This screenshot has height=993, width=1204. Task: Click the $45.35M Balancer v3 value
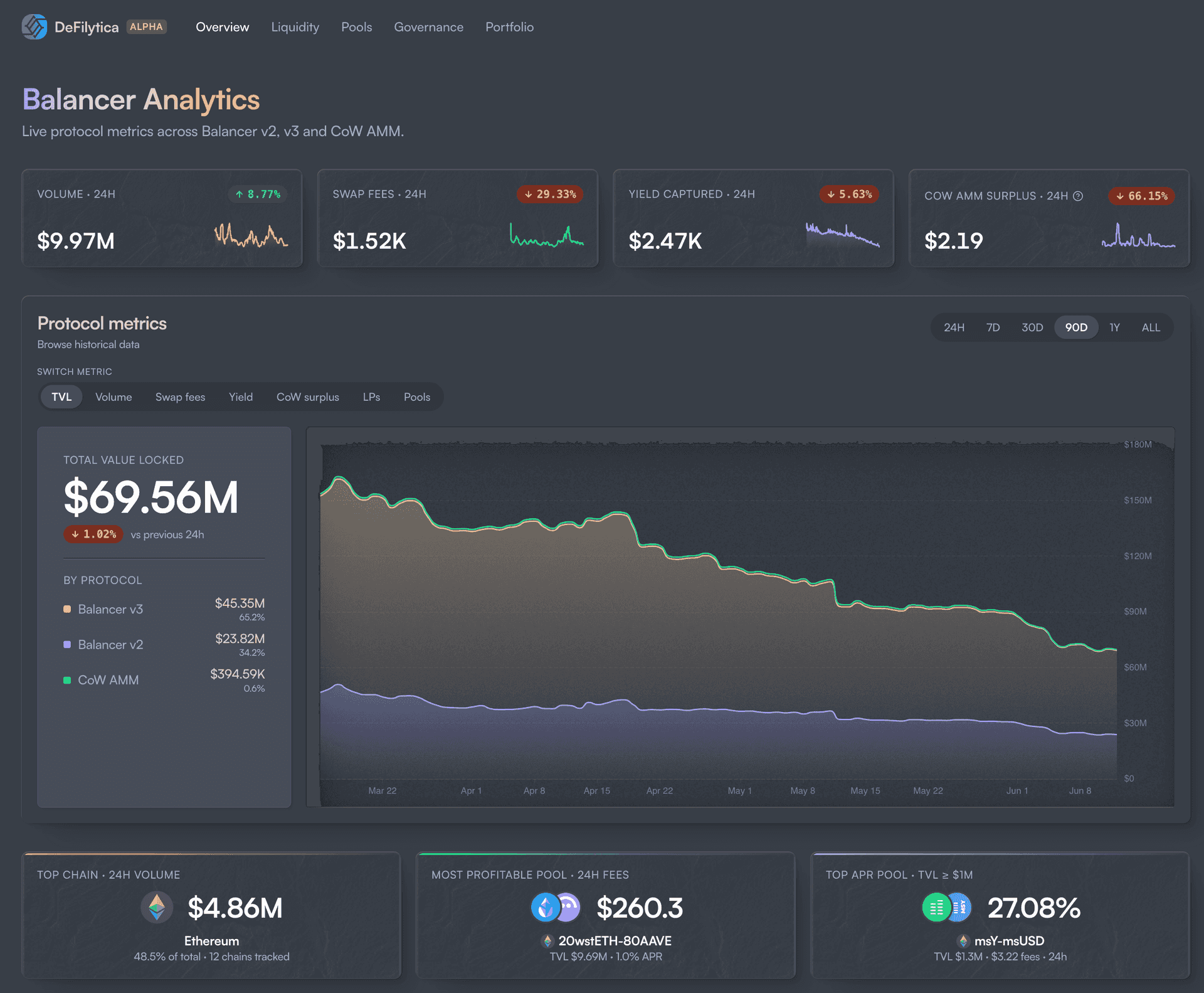[240, 603]
